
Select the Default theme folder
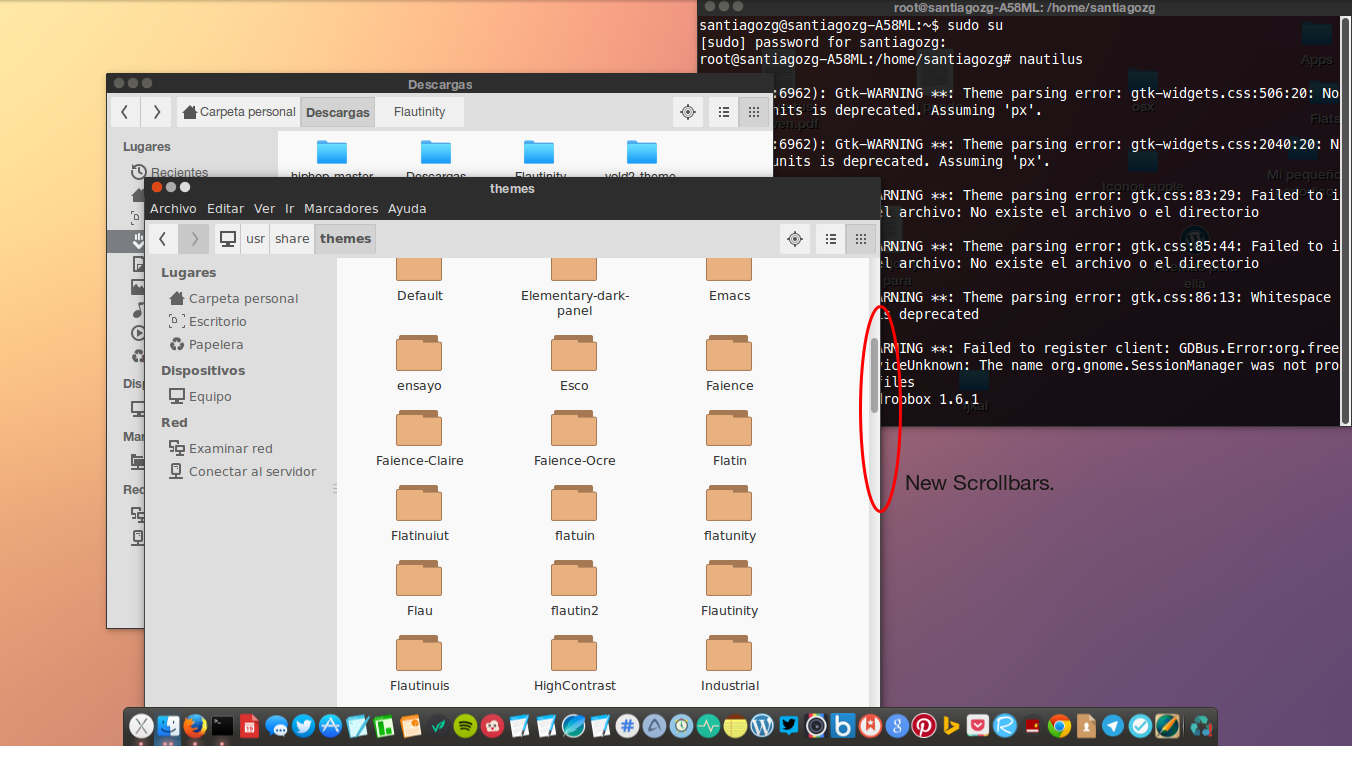[420, 278]
